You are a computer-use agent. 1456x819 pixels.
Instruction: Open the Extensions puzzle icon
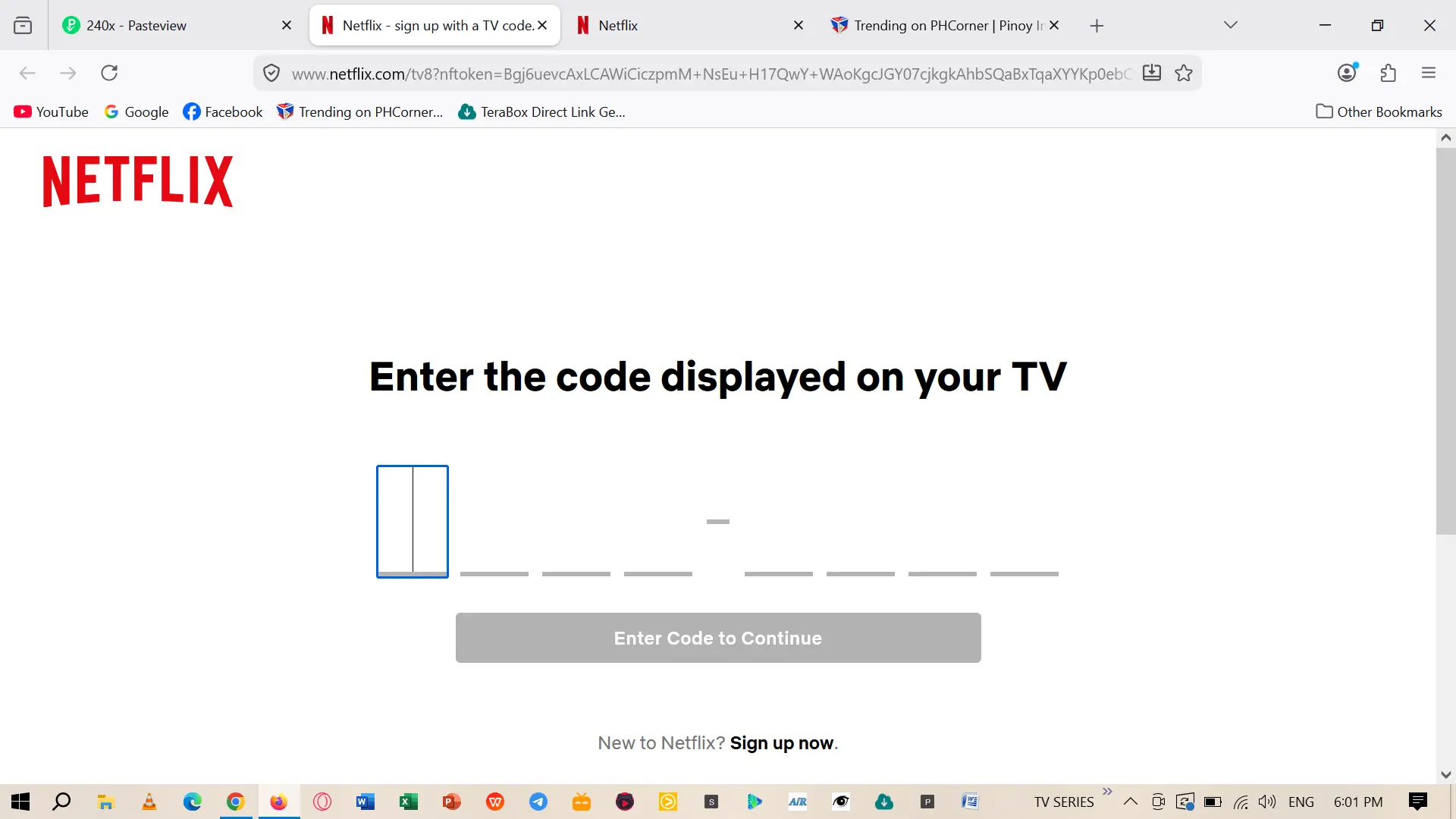[x=1389, y=73]
